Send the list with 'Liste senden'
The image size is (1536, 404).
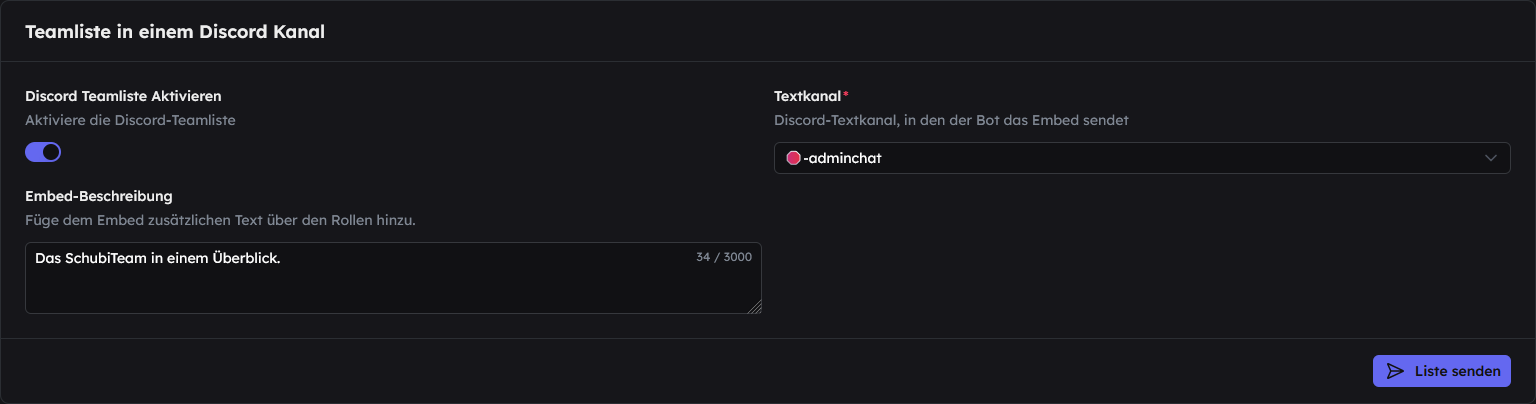coord(1442,371)
